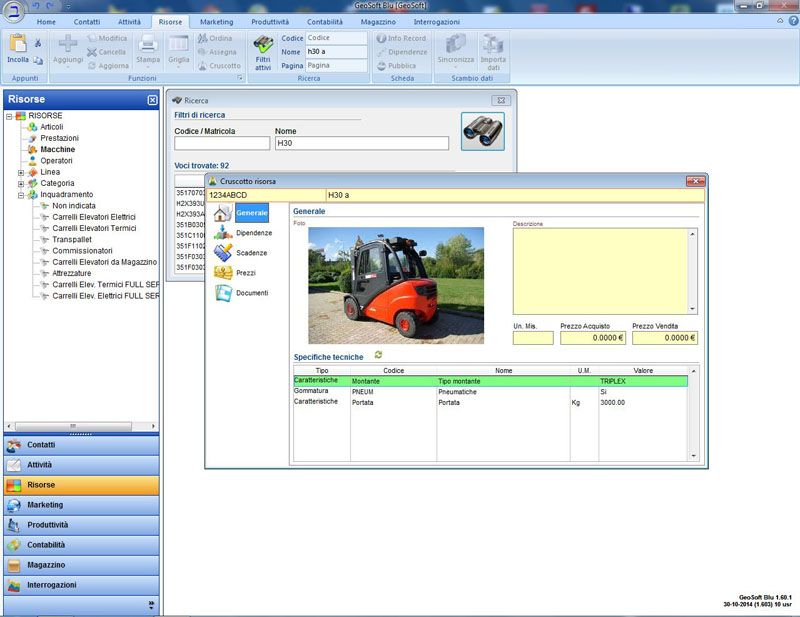800x617 pixels.
Task: Refresh the Specifiche tecniche list
Action: point(378,355)
